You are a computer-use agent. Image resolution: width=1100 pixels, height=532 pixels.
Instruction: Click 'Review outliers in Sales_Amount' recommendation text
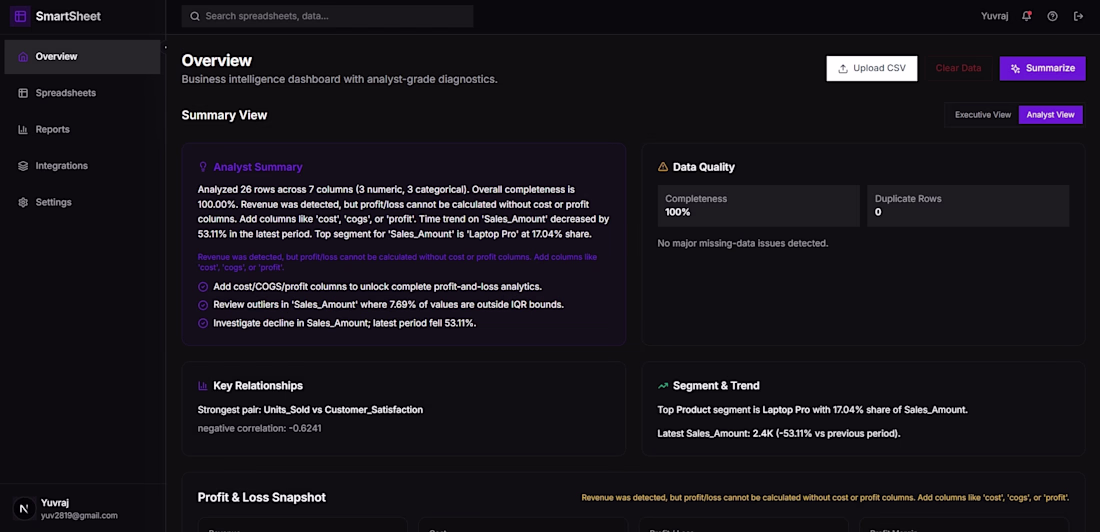point(389,305)
